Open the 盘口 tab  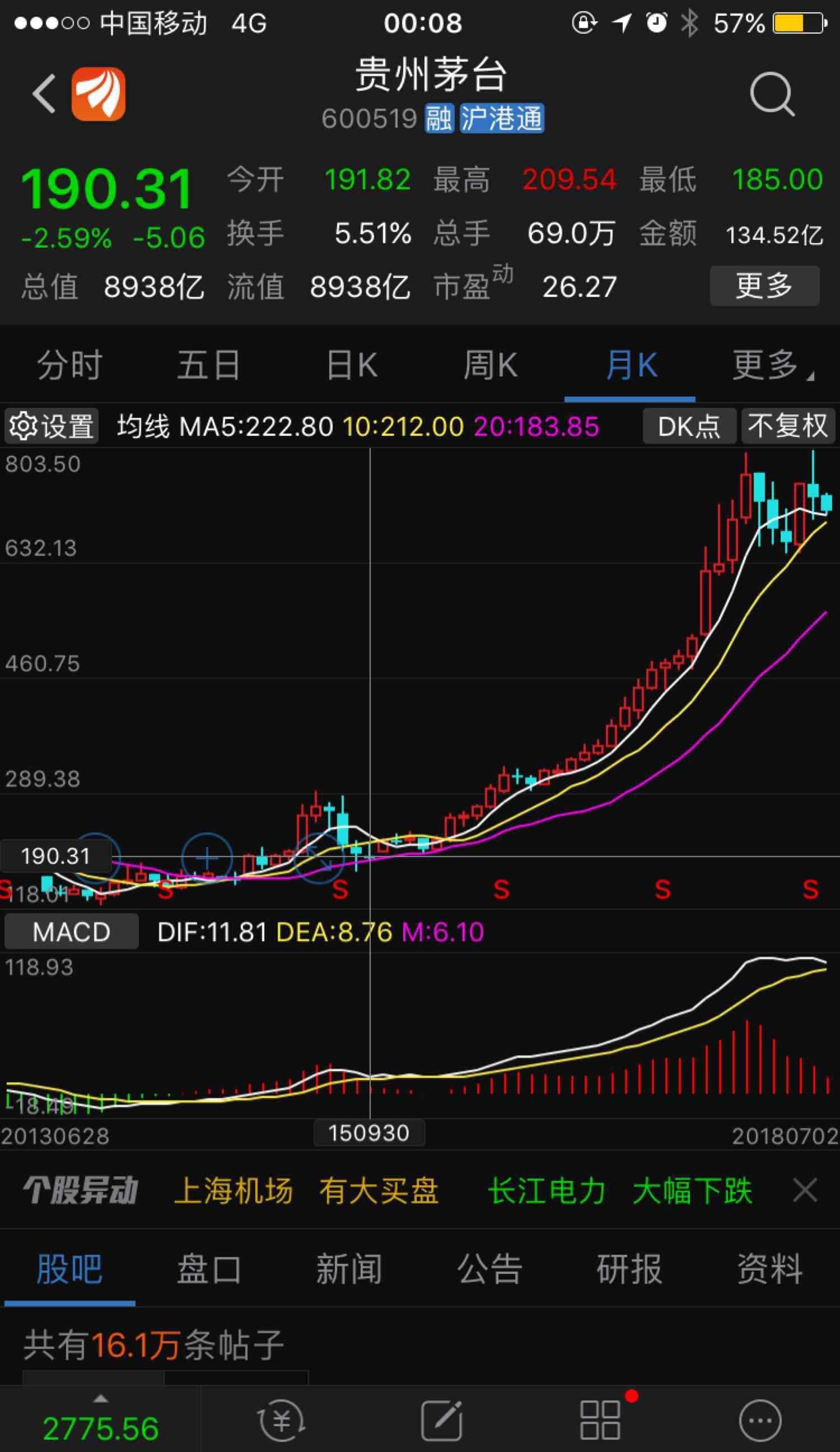pyautogui.click(x=209, y=1269)
